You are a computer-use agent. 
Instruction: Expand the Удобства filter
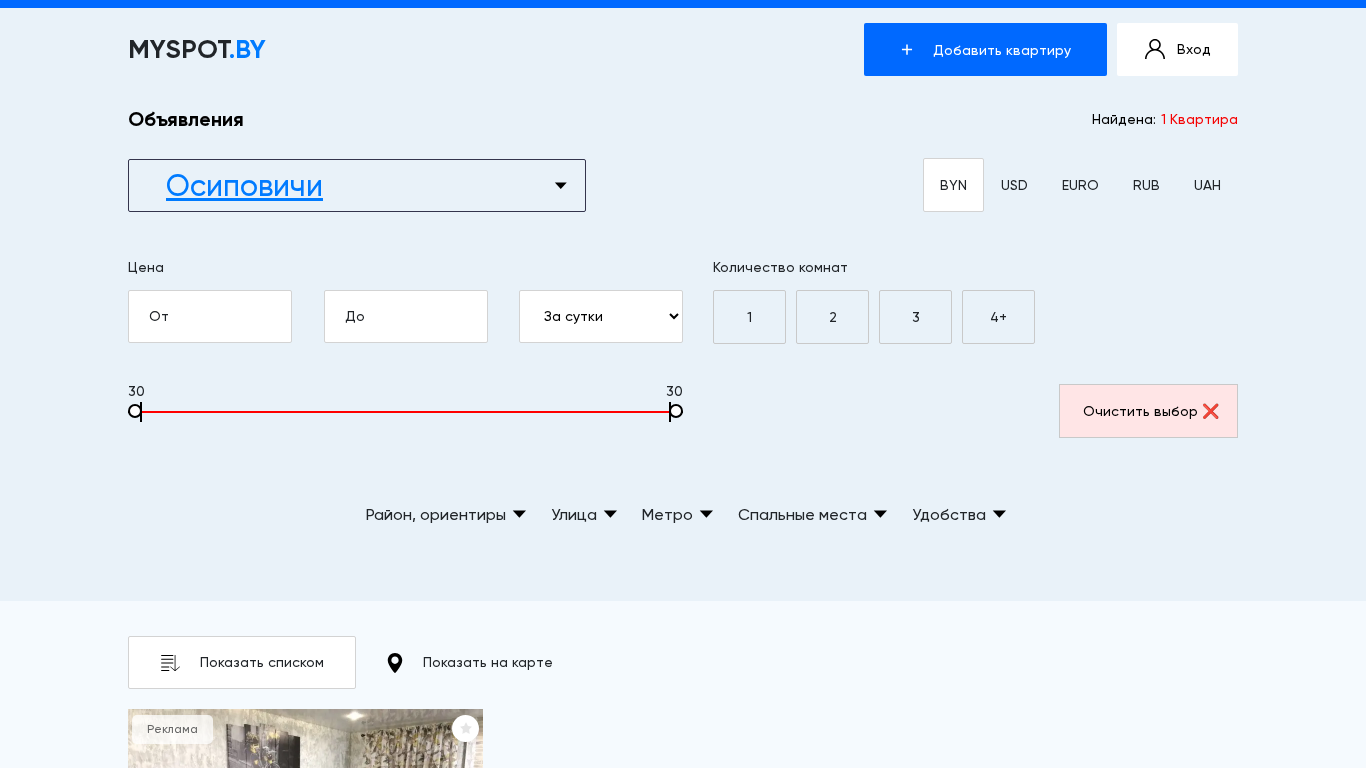tap(958, 515)
